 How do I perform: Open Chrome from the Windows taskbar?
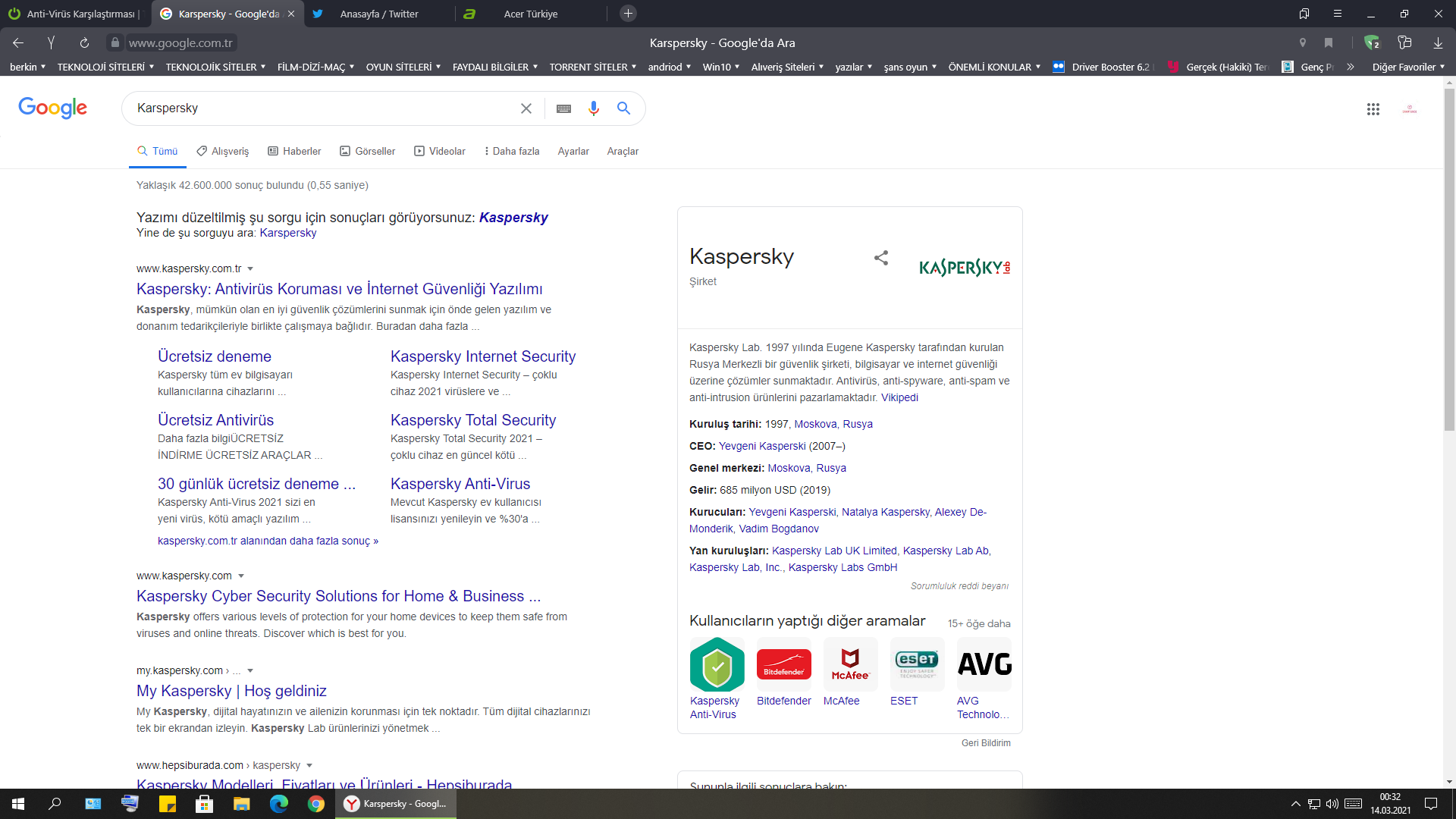pyautogui.click(x=316, y=804)
